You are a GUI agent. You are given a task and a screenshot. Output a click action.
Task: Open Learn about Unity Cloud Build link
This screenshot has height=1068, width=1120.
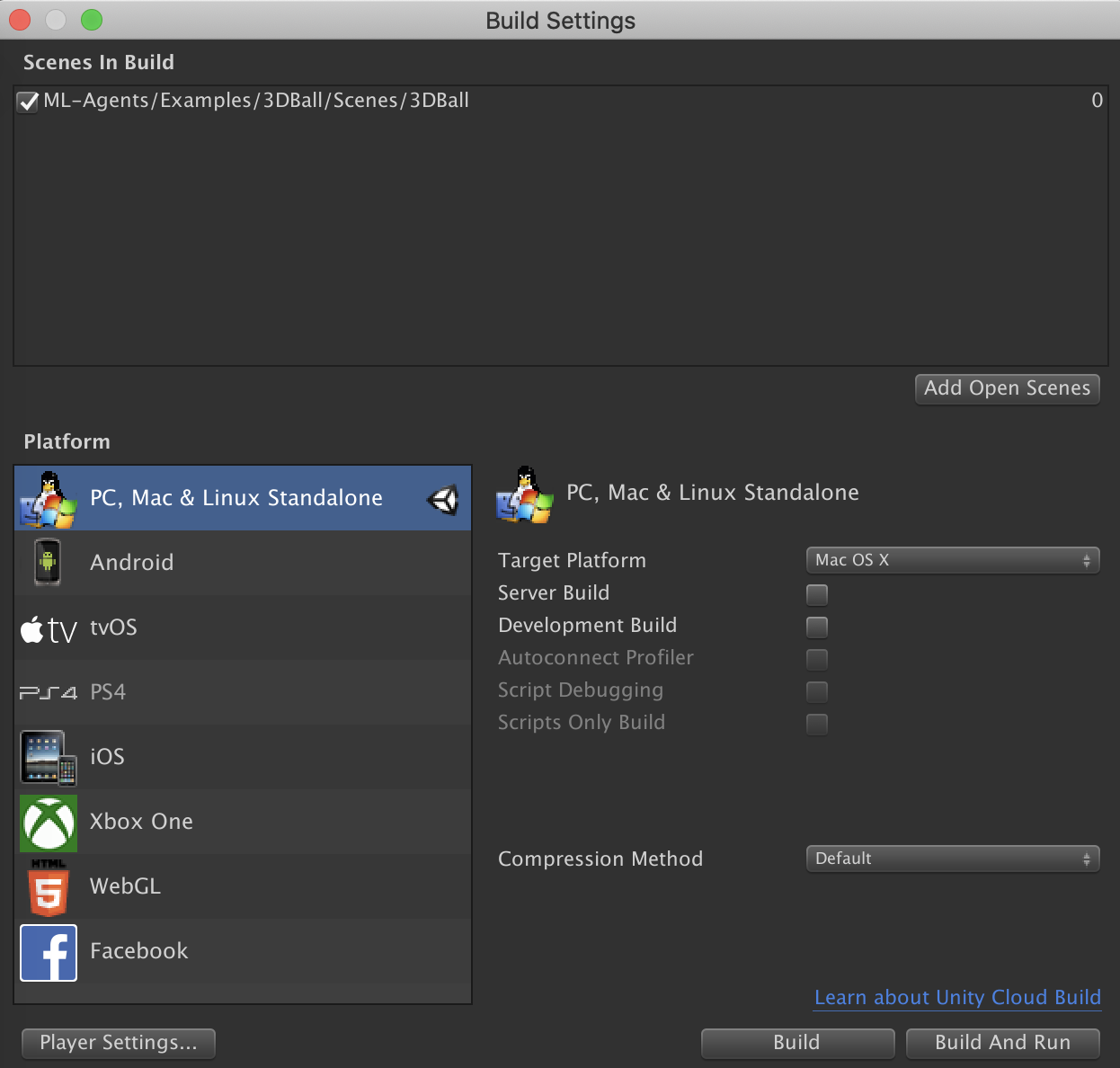(956, 997)
